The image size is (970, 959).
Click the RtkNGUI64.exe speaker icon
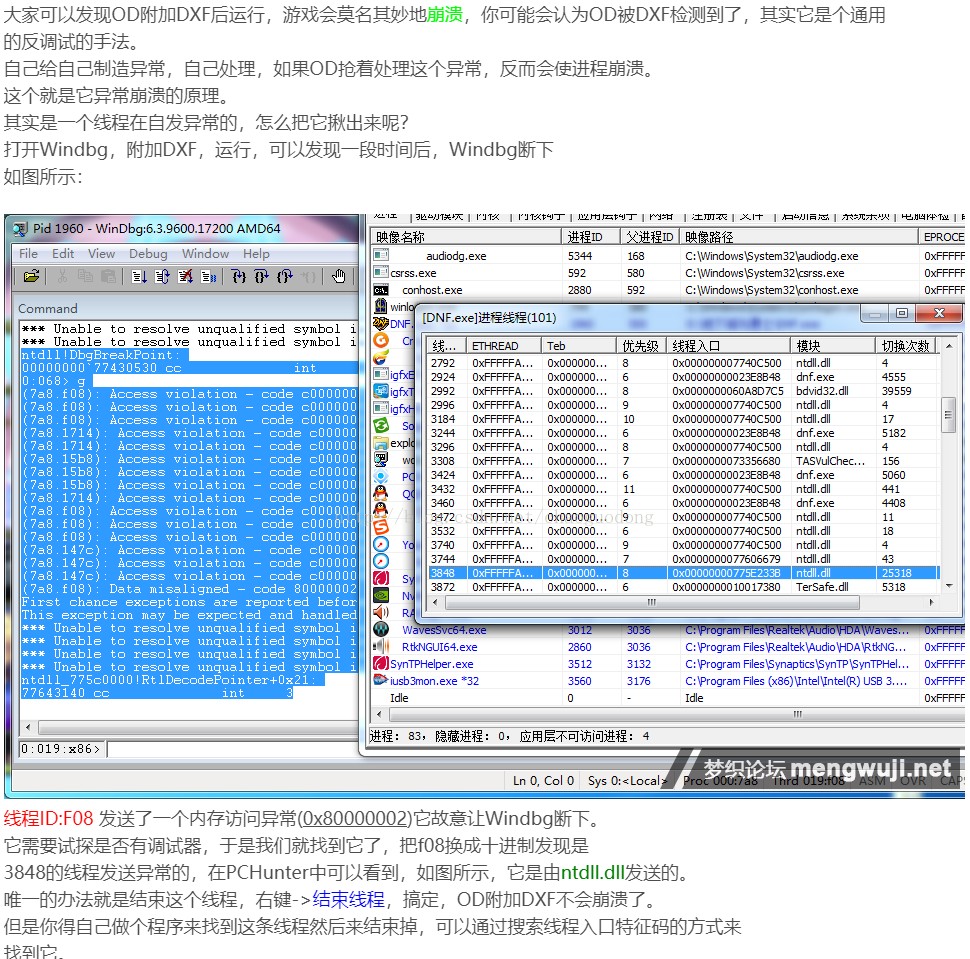(x=381, y=647)
